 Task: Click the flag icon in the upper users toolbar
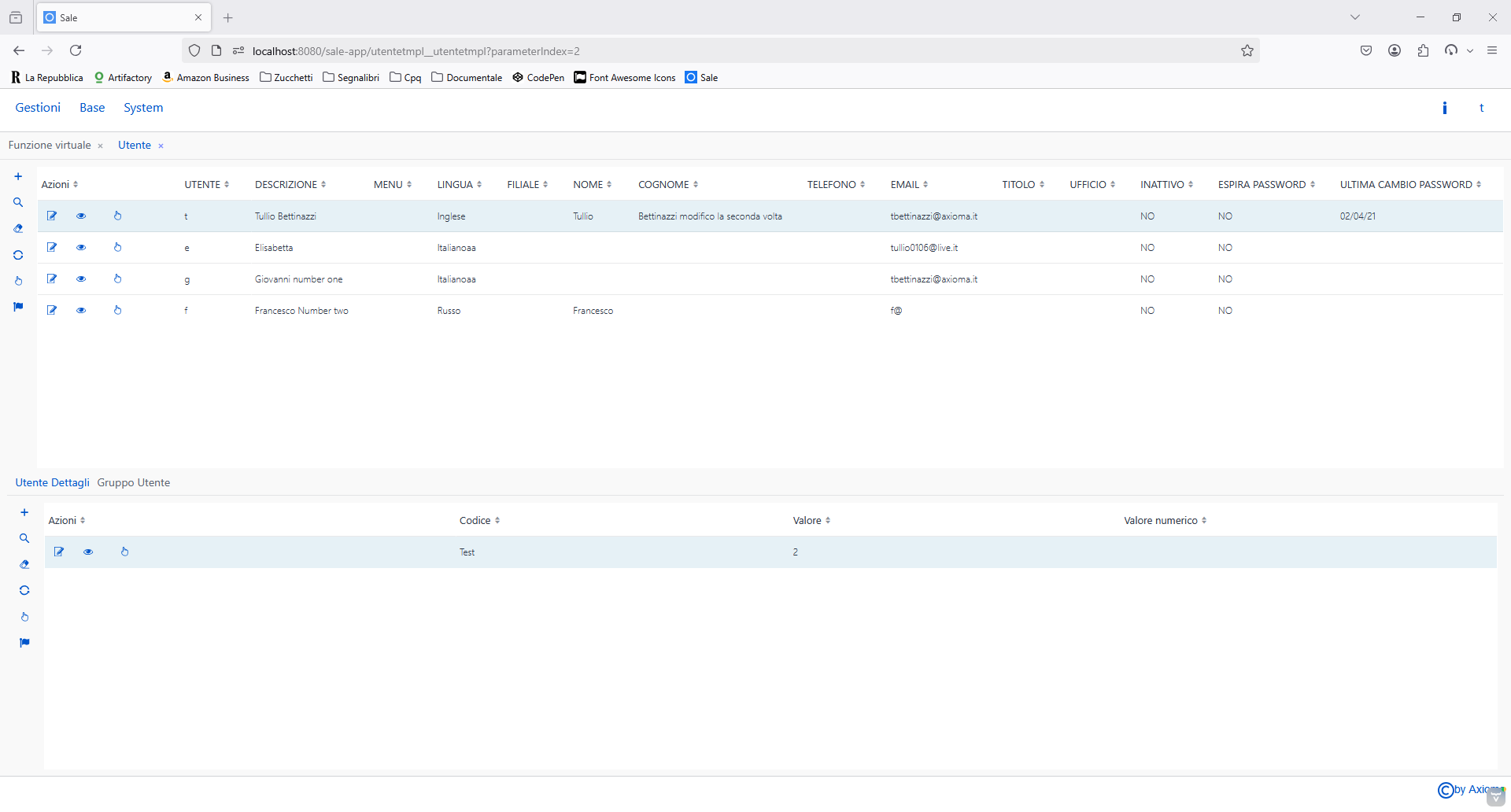click(x=18, y=307)
